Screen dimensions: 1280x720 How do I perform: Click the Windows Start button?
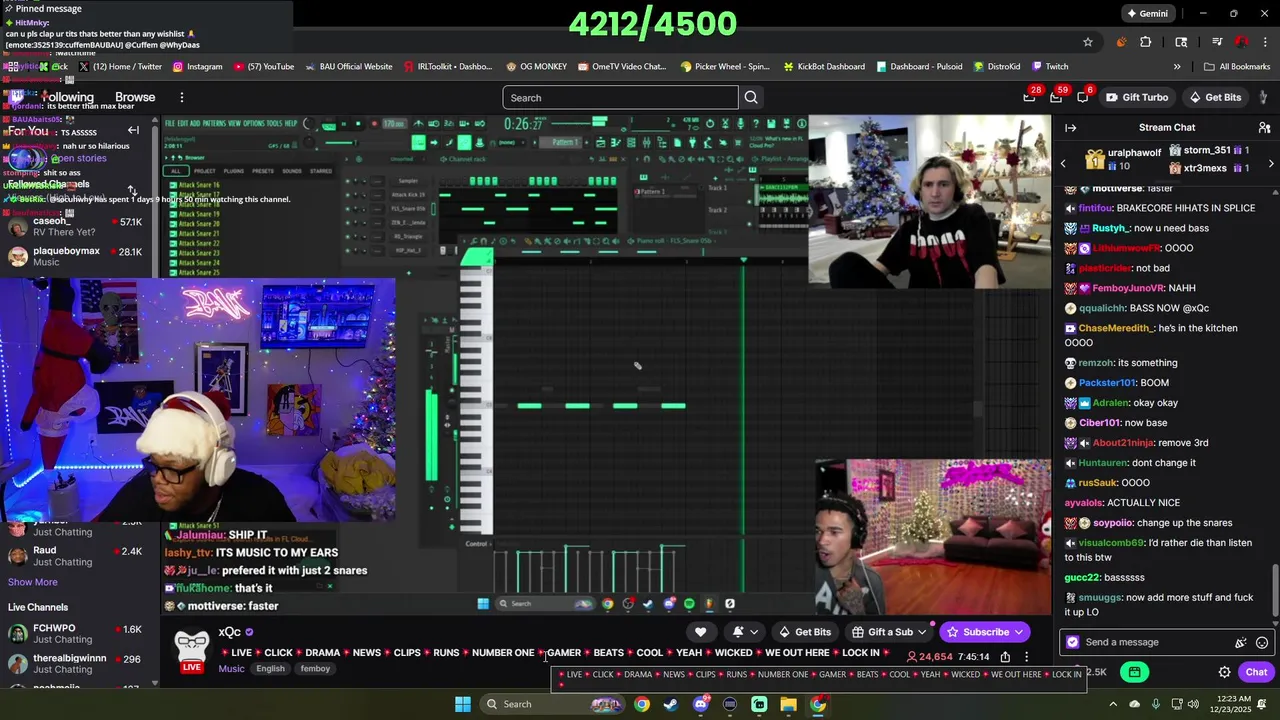point(463,704)
